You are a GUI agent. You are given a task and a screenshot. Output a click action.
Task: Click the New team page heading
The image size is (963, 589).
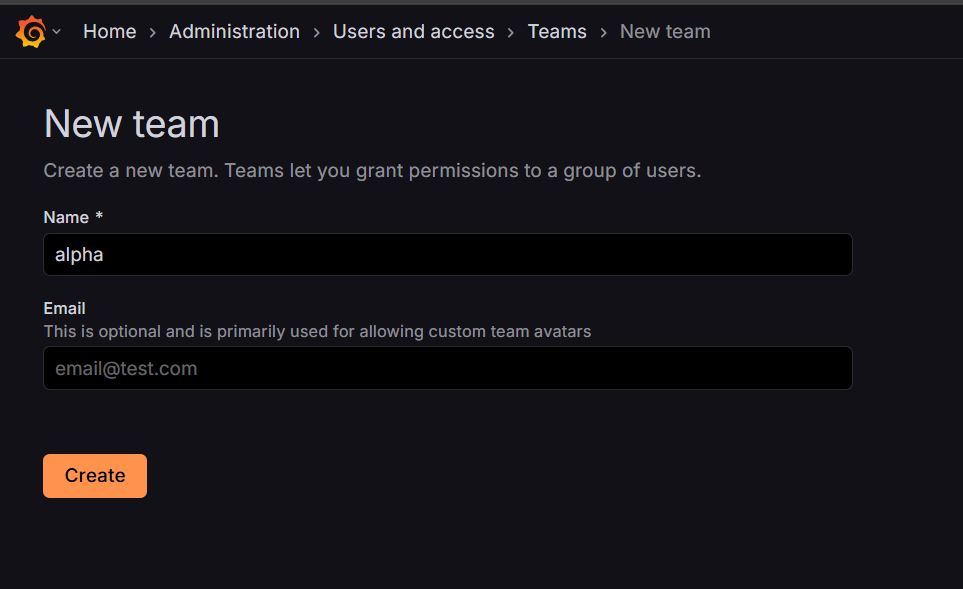pyautogui.click(x=131, y=124)
